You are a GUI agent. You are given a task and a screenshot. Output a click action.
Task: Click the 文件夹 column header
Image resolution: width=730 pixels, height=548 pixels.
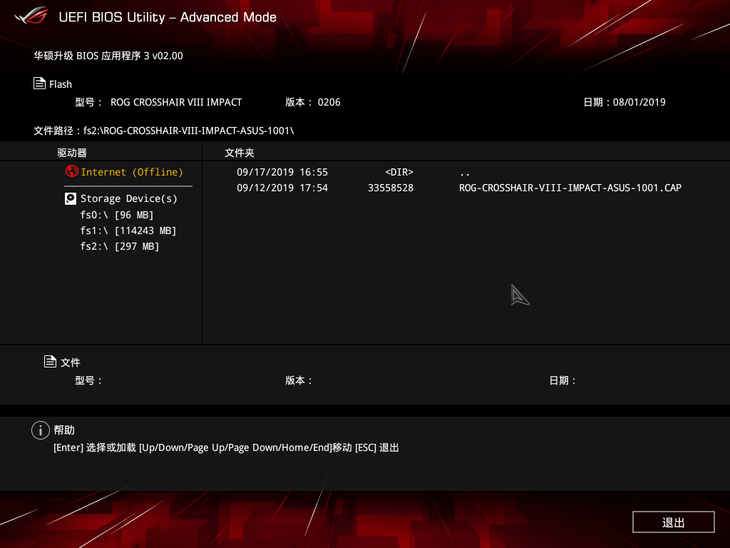[x=239, y=153]
